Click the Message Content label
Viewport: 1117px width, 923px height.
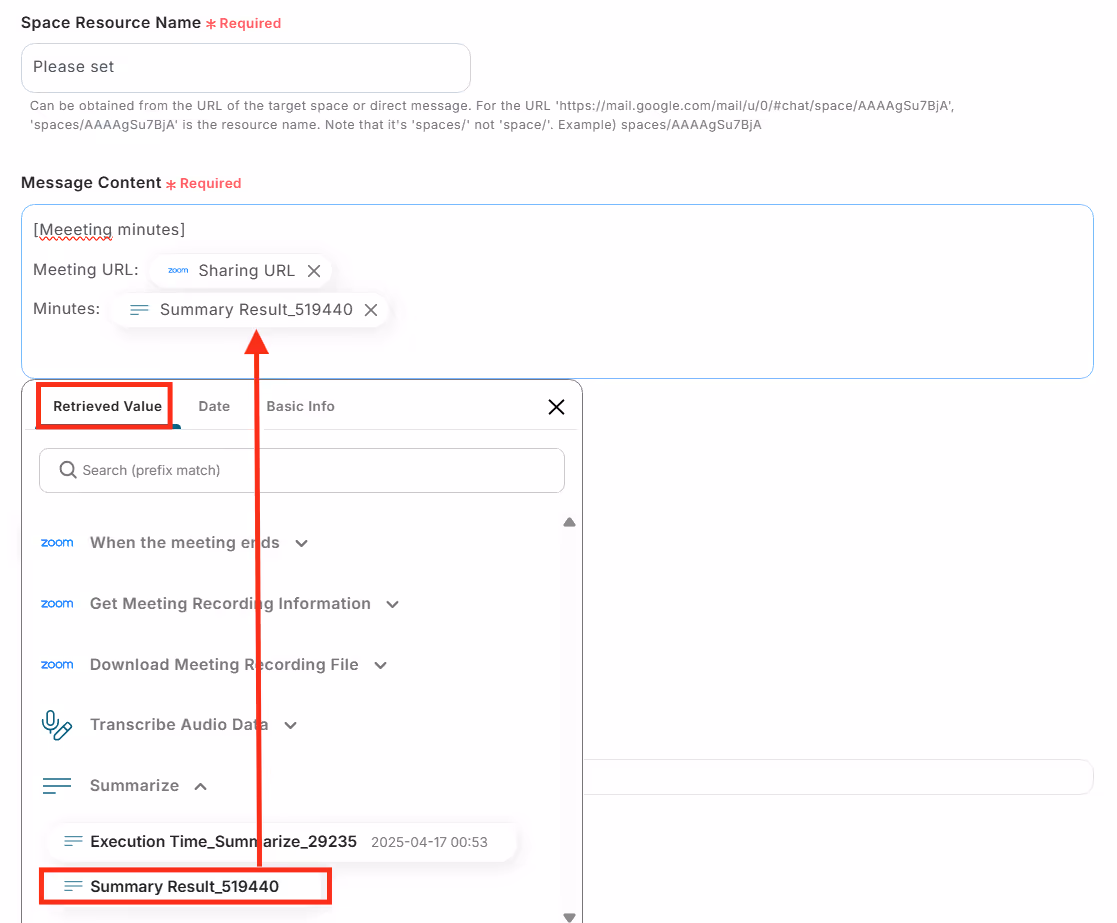91,183
